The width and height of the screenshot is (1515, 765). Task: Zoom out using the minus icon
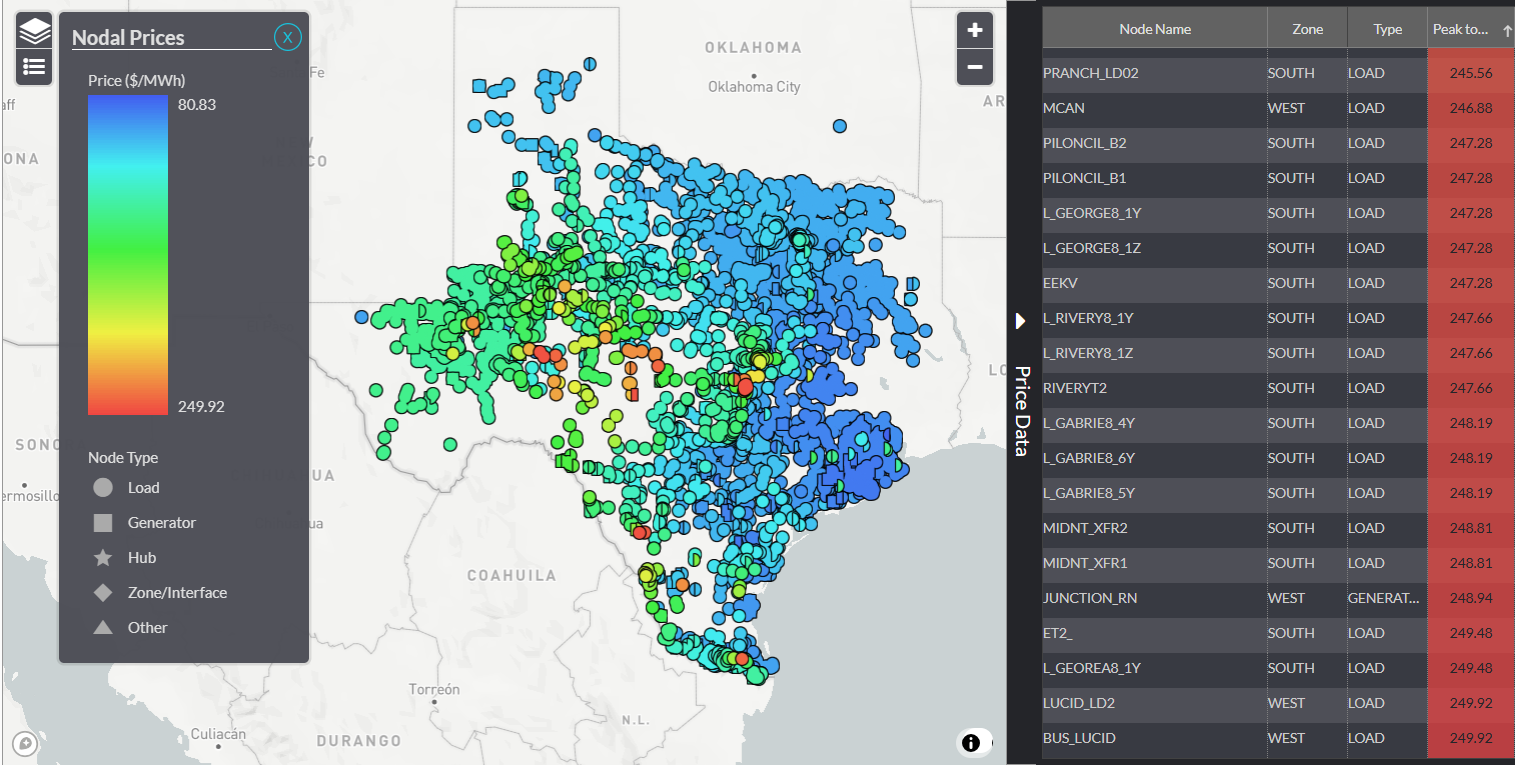pyautogui.click(x=974, y=66)
